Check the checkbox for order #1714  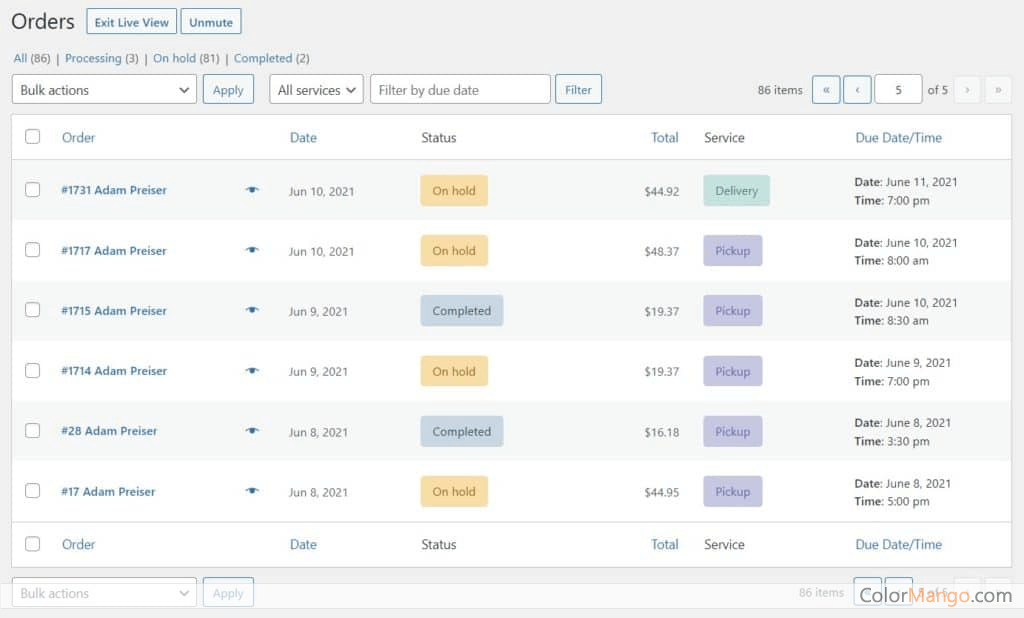32,371
